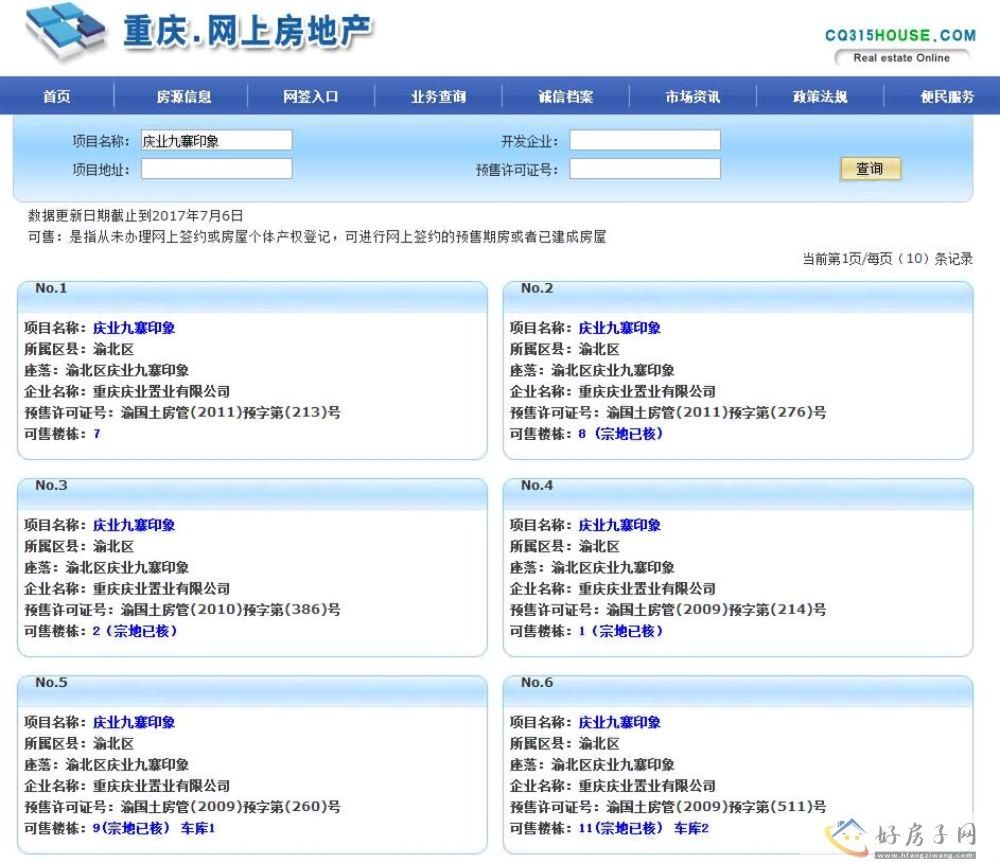Viewport: 1000px width, 863px height.
Task: Open 庆业九寨印象 project link in No.2
Action: (619, 328)
